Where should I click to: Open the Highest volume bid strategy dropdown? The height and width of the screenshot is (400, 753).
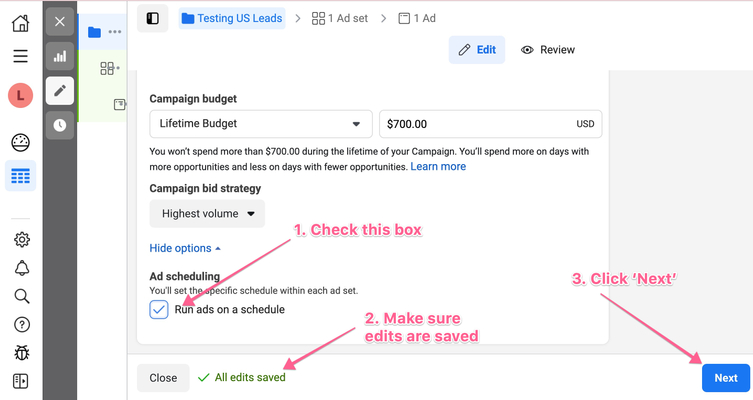[x=208, y=213]
